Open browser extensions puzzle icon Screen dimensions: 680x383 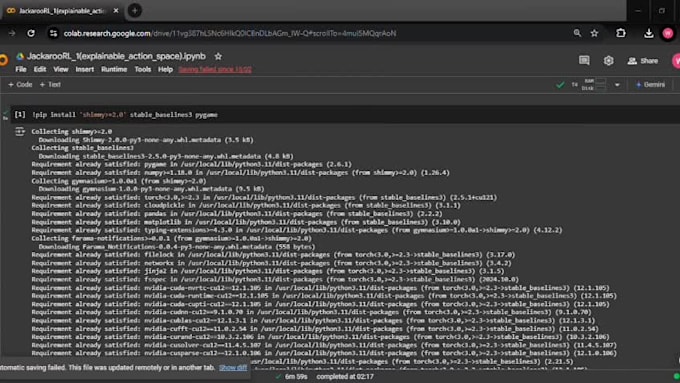[x=621, y=33]
